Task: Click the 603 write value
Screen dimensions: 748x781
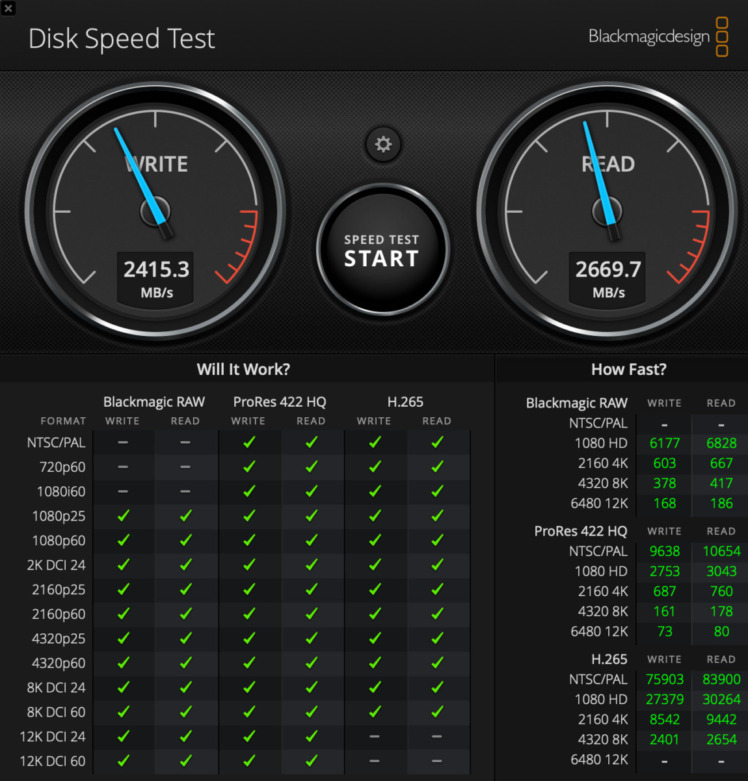Action: [664, 463]
